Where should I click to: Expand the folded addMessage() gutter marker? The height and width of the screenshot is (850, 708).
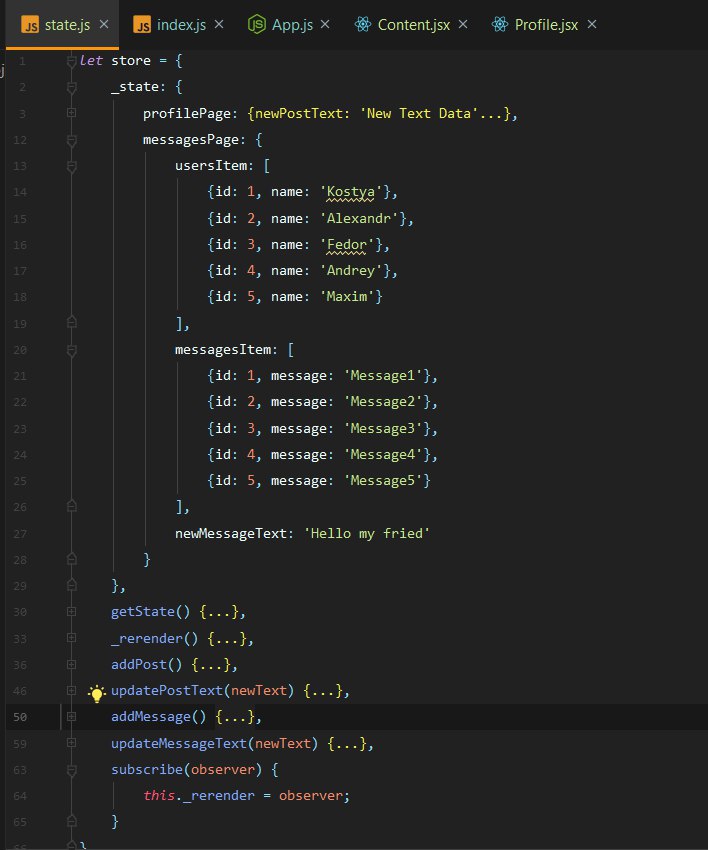pyautogui.click(x=72, y=717)
